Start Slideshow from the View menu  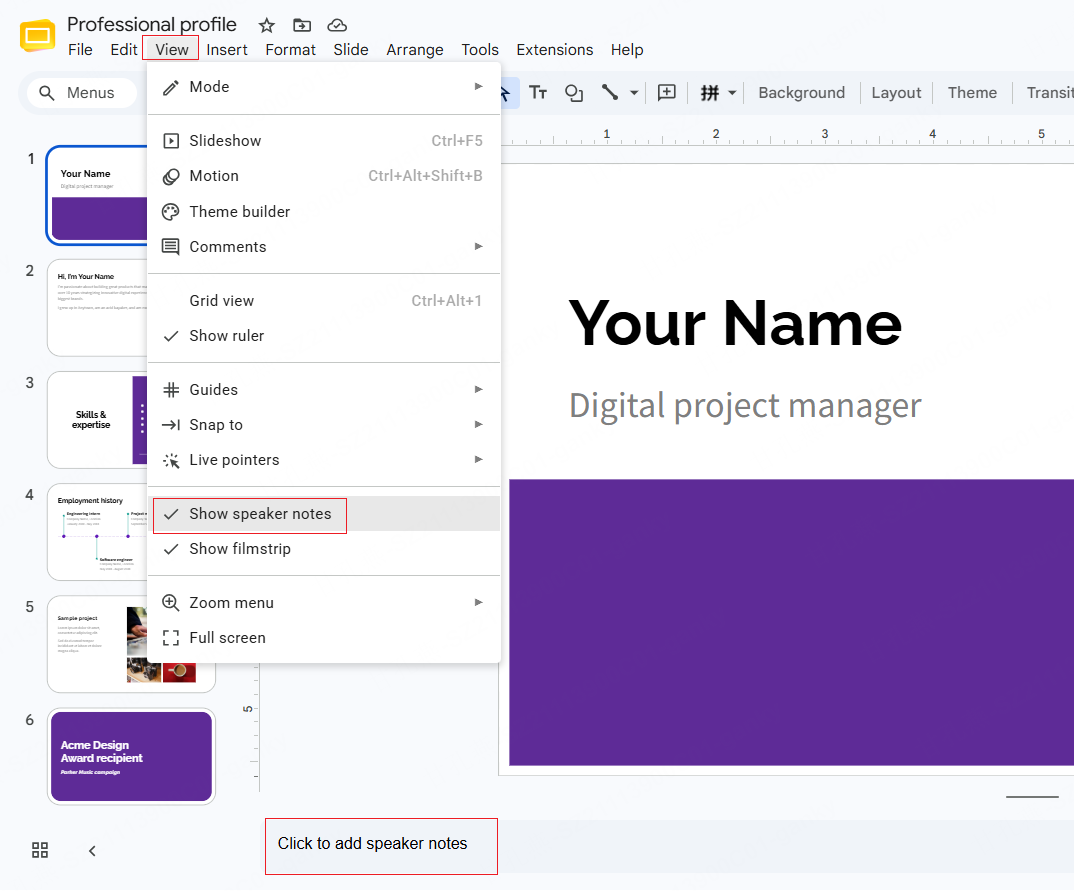pos(323,140)
